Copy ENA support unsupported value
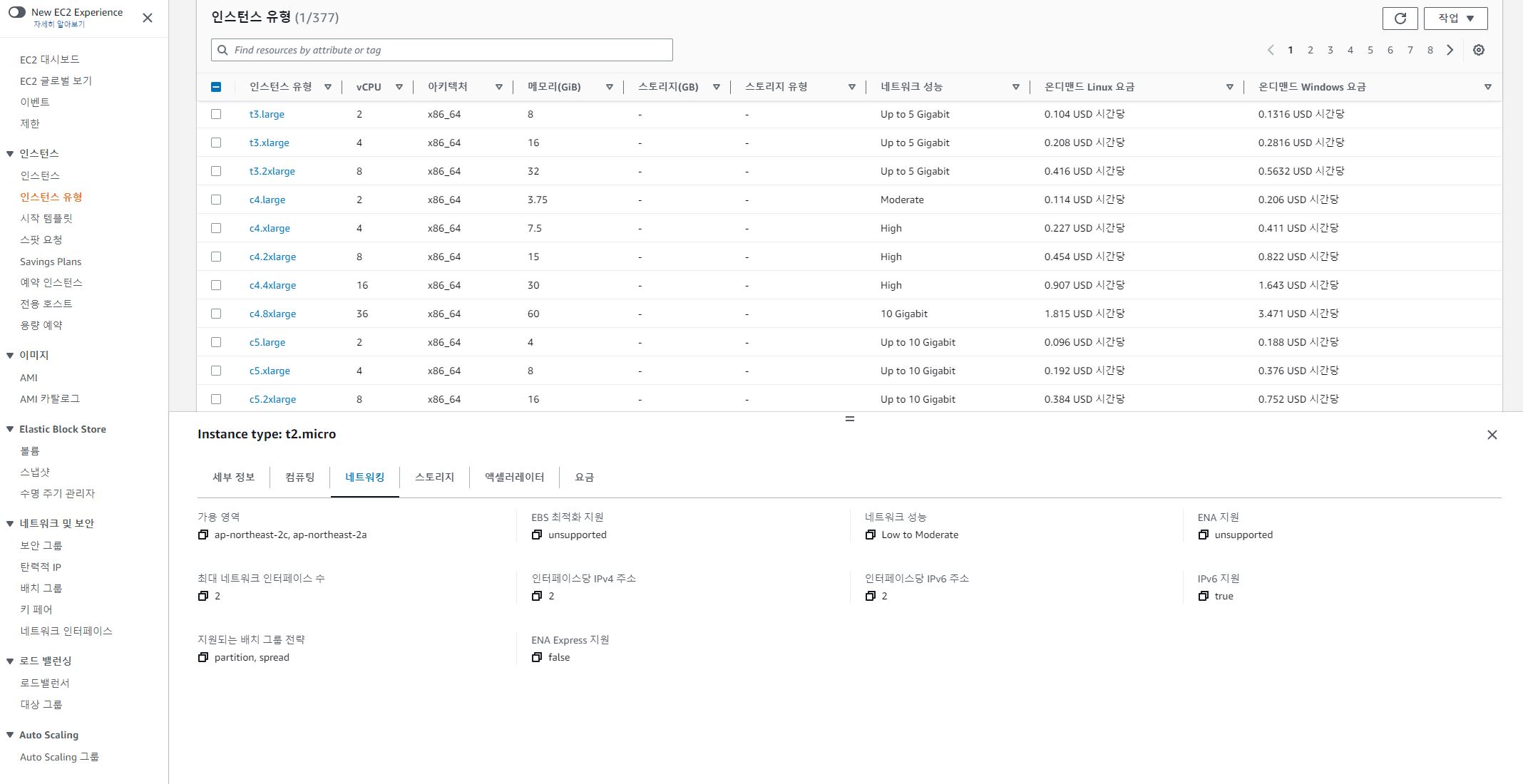This screenshot has height=784, width=1523. [1204, 535]
